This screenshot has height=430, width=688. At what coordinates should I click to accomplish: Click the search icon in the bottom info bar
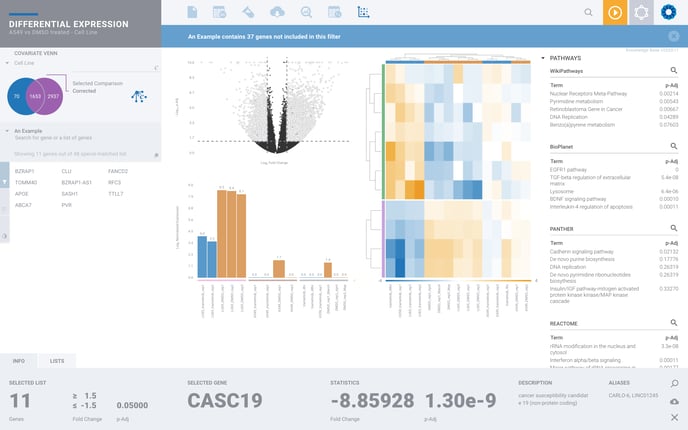pos(674,383)
